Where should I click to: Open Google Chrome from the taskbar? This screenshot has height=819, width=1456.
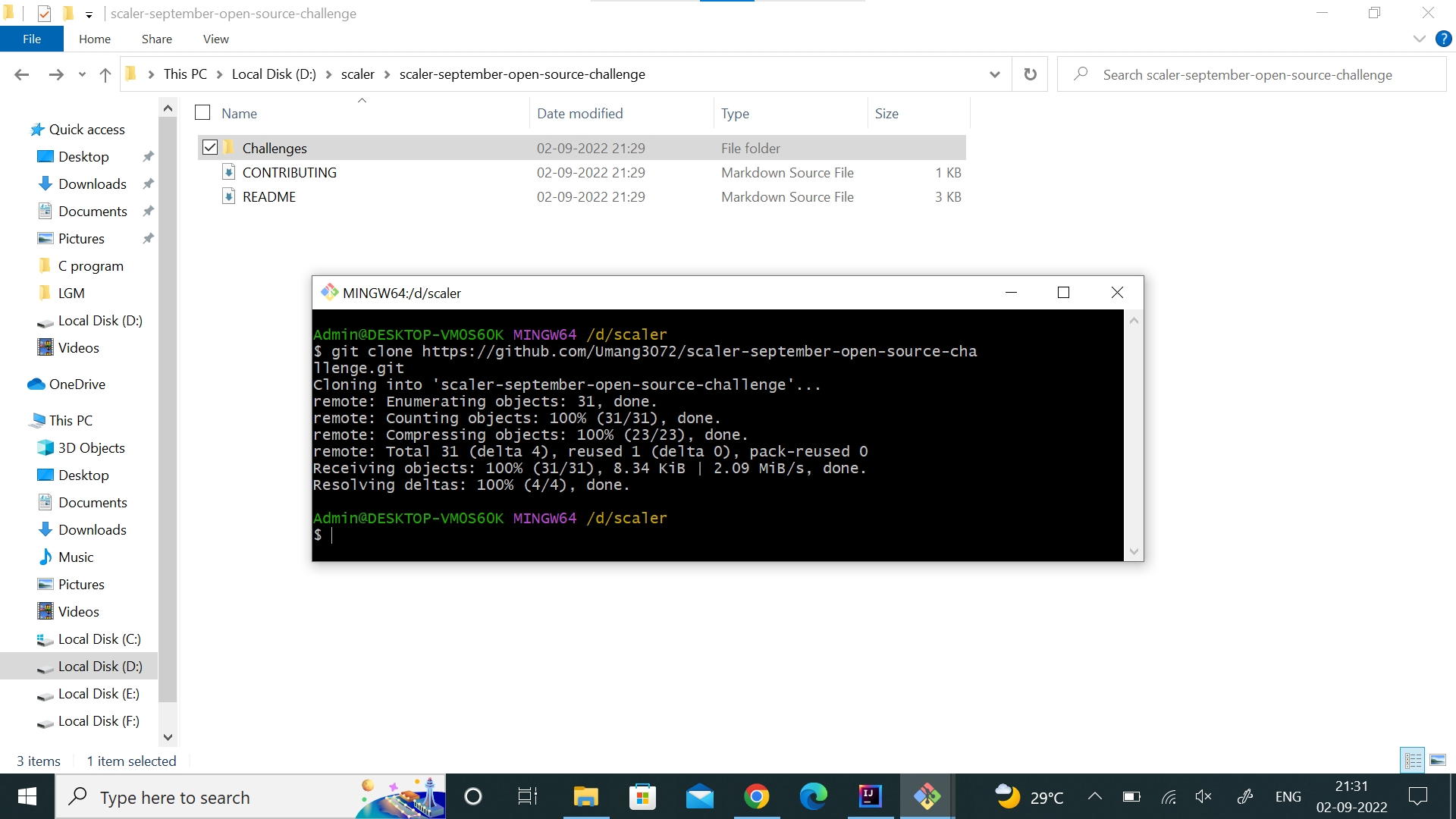(x=756, y=797)
